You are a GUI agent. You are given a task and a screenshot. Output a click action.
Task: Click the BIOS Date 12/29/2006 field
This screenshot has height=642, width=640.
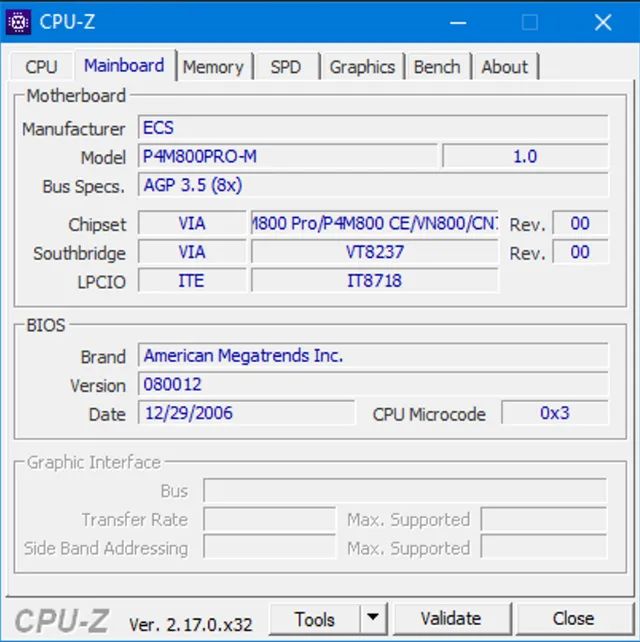pos(247,413)
